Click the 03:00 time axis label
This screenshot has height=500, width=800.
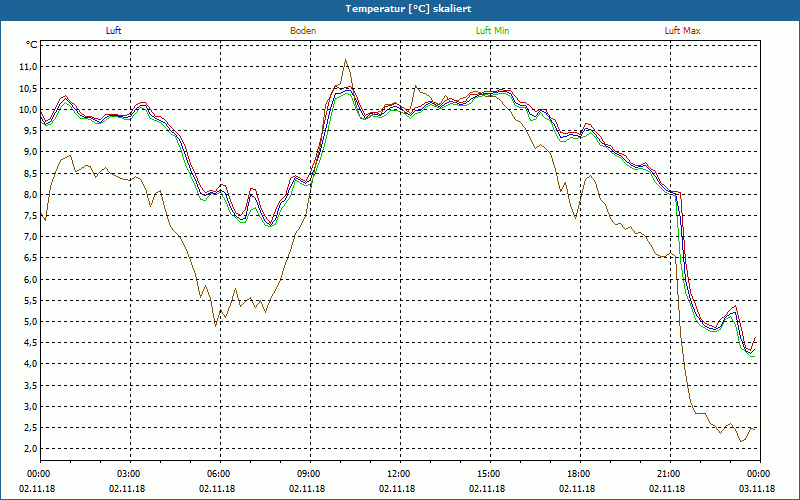coord(130,473)
